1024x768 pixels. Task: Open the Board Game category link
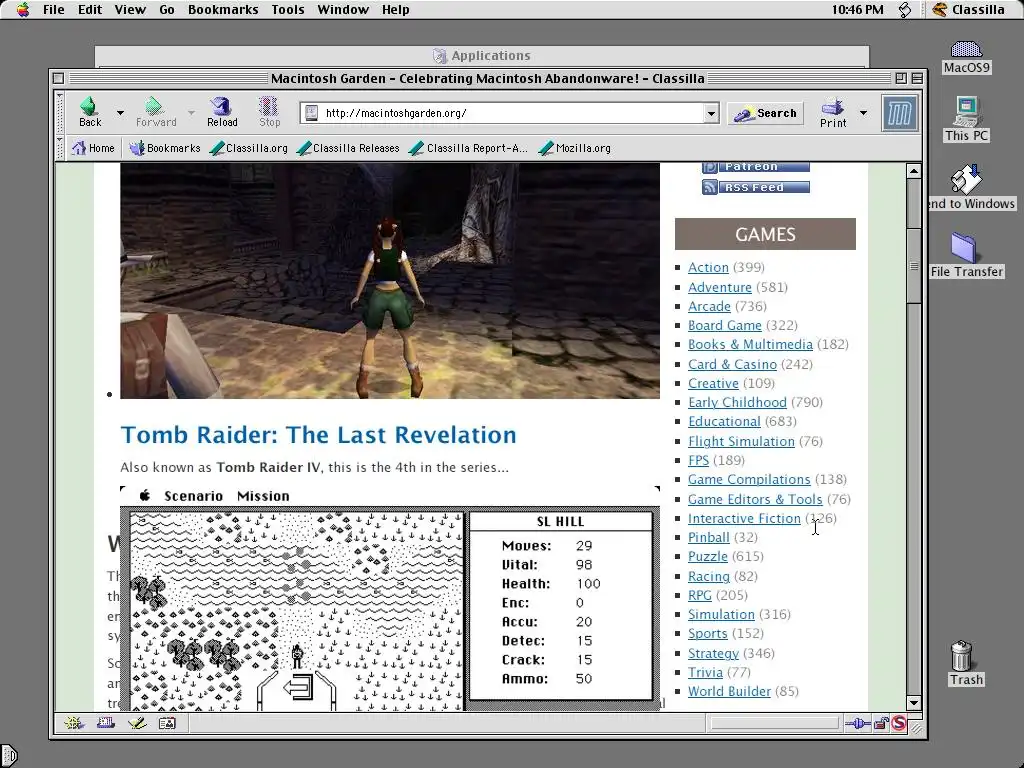pyautogui.click(x=724, y=325)
